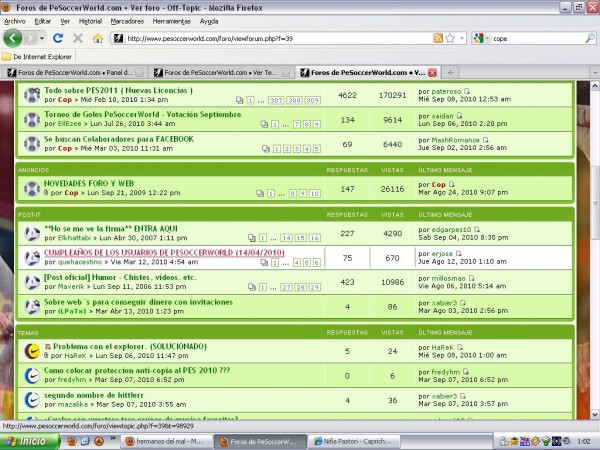Open the navigation history dropdown arrow

click(42, 38)
